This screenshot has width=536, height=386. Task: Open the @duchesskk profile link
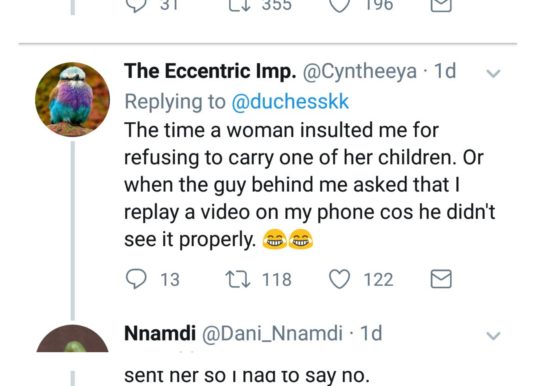[x=290, y=102]
